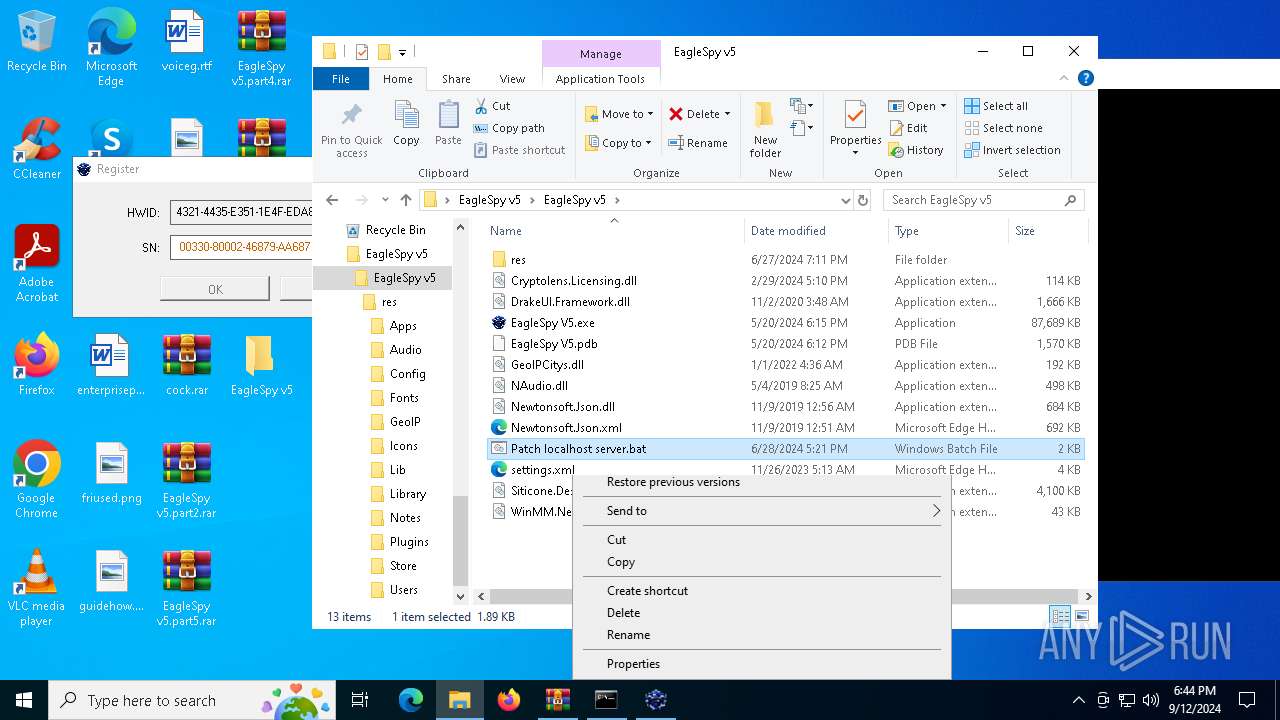Click the HWID field in Register
Screen dimensions: 1280x720
[x=241, y=212]
